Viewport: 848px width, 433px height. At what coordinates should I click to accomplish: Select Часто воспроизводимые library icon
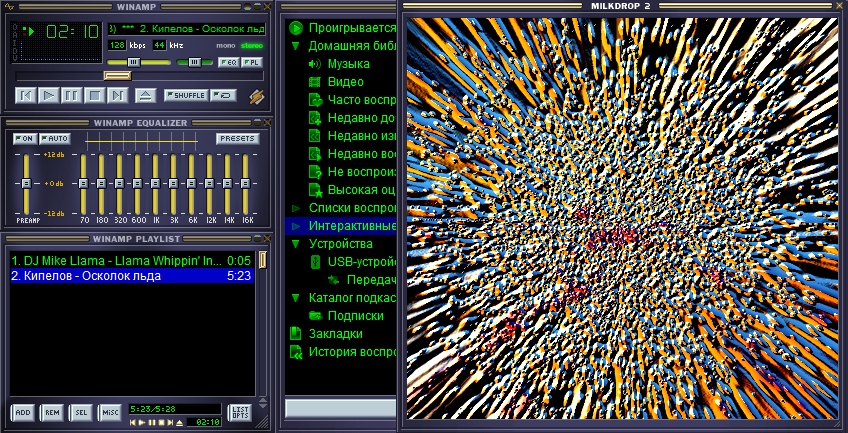coord(315,100)
